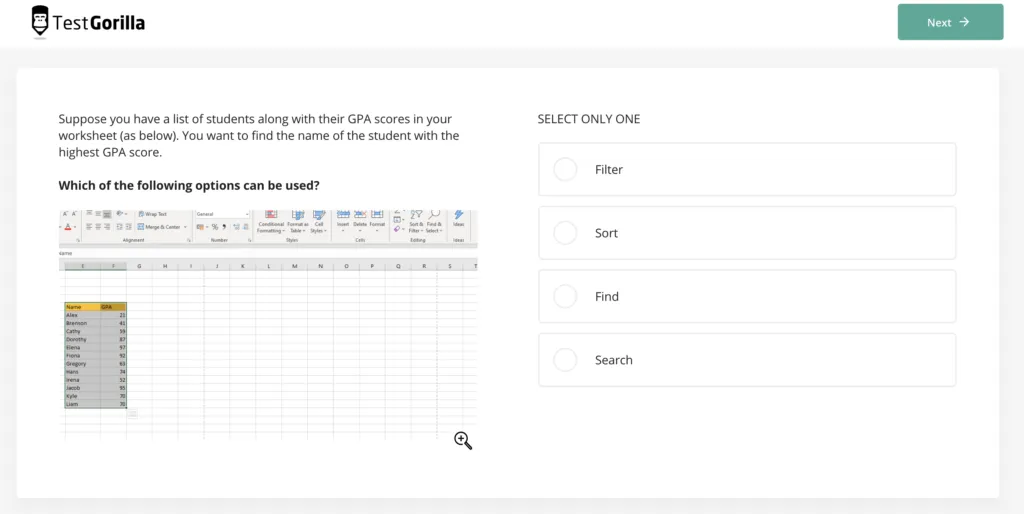This screenshot has height=514, width=1024.
Task: Click the GPA value 97 next to Elena
Action: pos(113,347)
